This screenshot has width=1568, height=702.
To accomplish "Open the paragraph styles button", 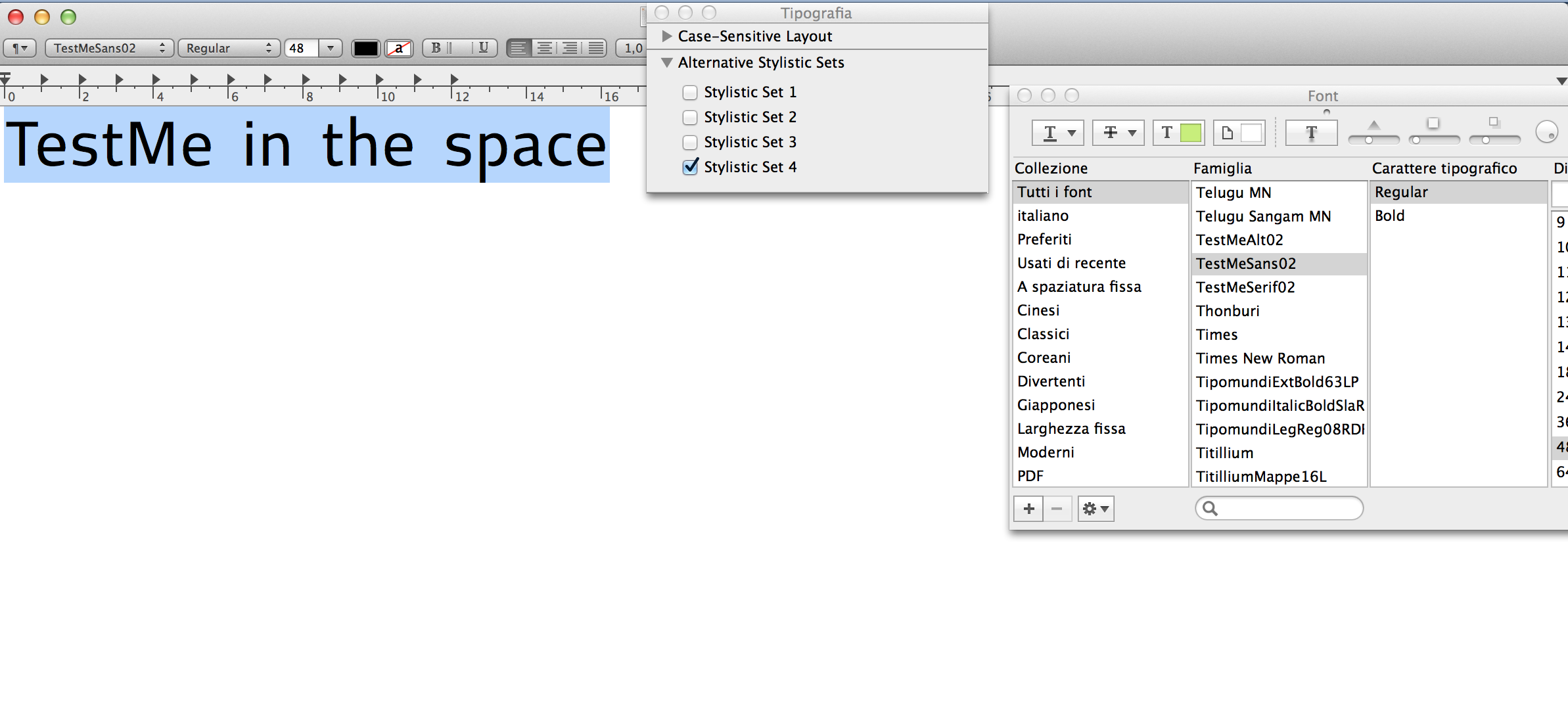I will (x=20, y=48).
